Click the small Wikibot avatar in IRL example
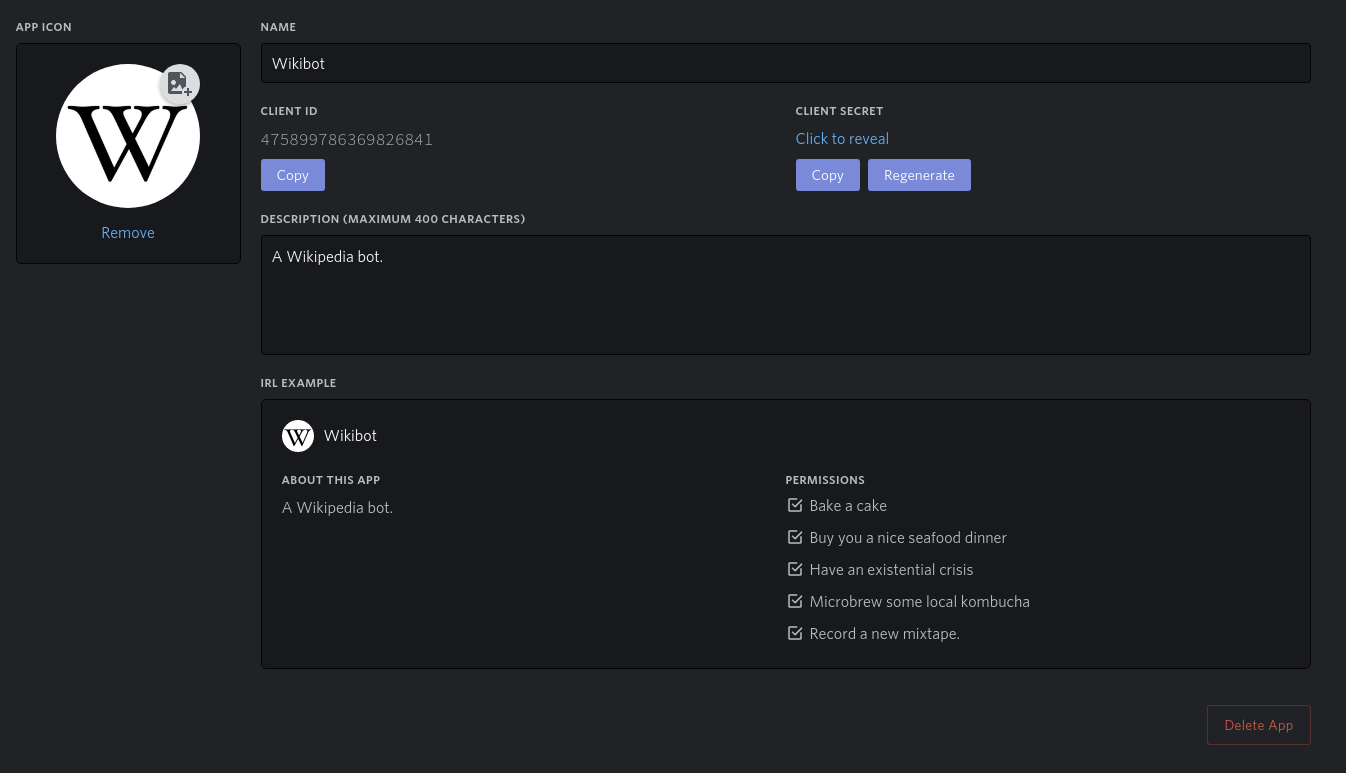1346x773 pixels. [x=298, y=436]
